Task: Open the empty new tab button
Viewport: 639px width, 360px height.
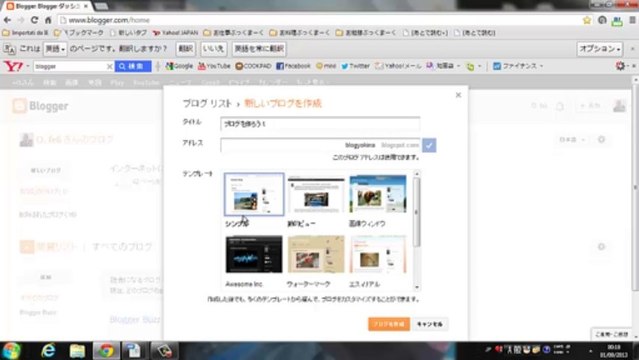Action: pos(101,6)
